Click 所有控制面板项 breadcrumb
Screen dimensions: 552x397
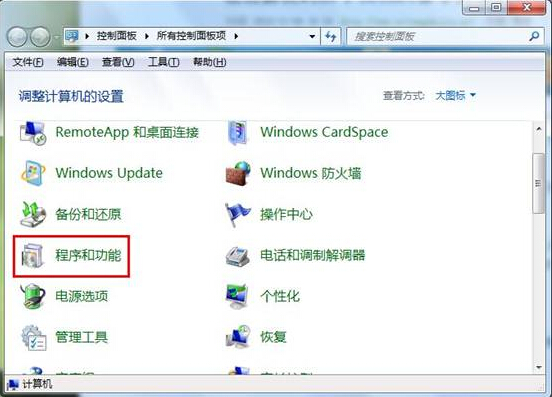point(191,36)
